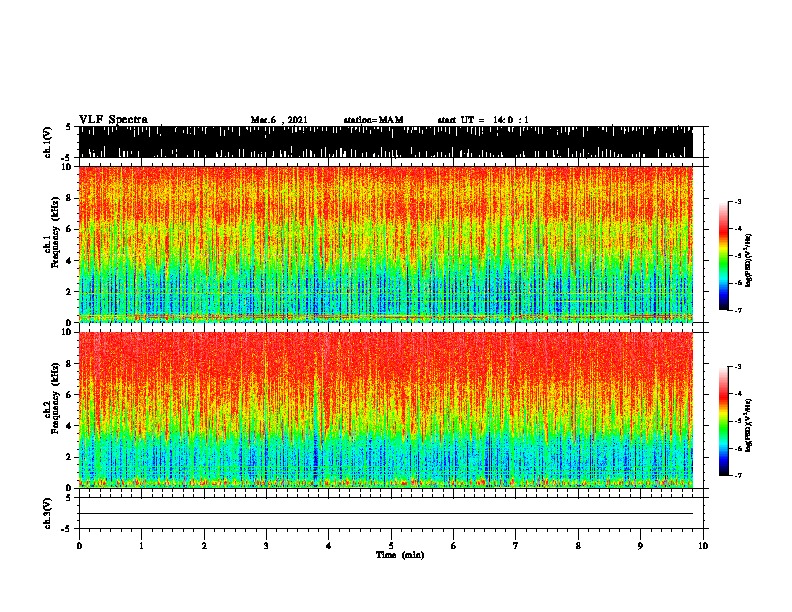Click the "-3" label on ch.2 color bar

(738, 367)
